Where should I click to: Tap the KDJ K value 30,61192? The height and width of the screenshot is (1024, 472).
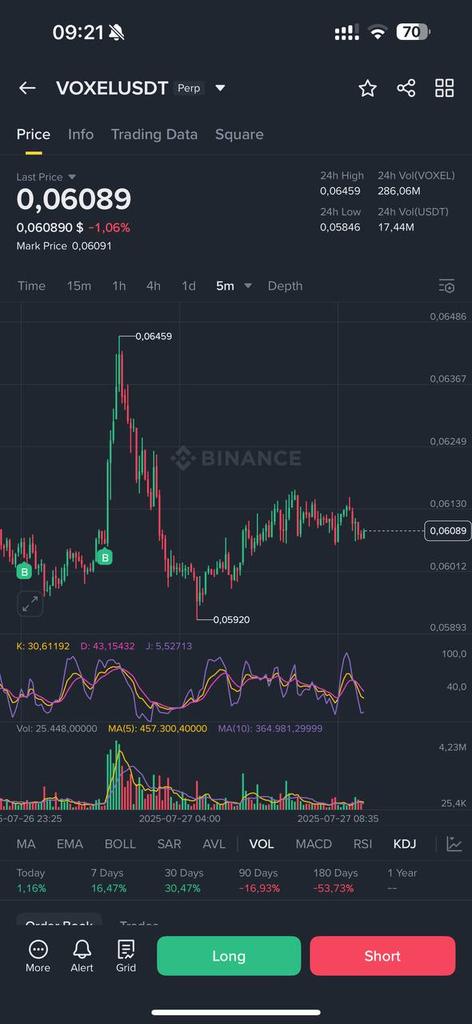click(x=43, y=646)
